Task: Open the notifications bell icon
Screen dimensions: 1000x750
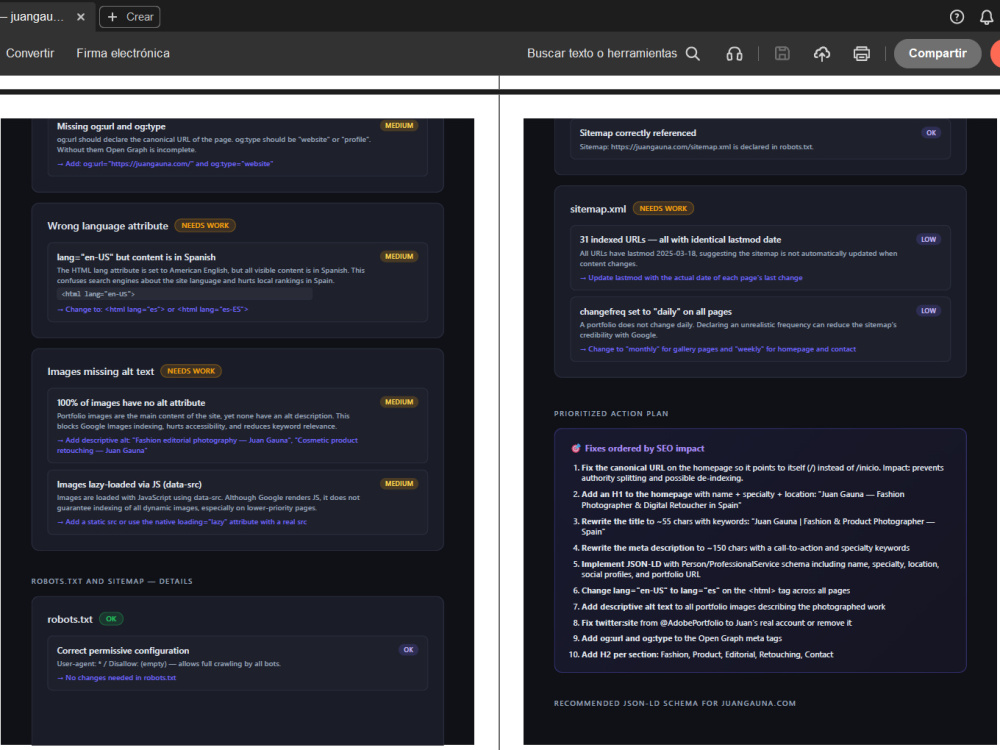Action: 986,17
